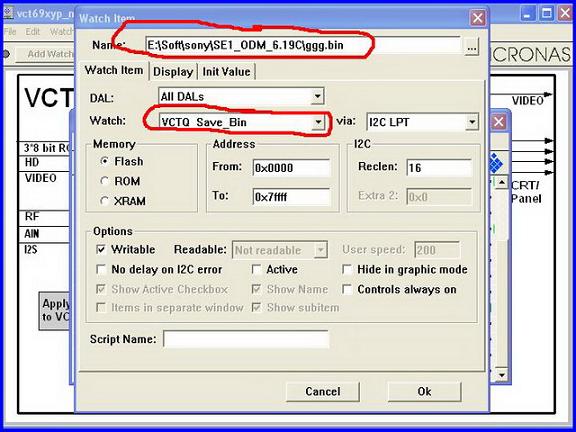Expand the Watch dropdown VCTQ_Save_Bin

[x=318, y=122]
